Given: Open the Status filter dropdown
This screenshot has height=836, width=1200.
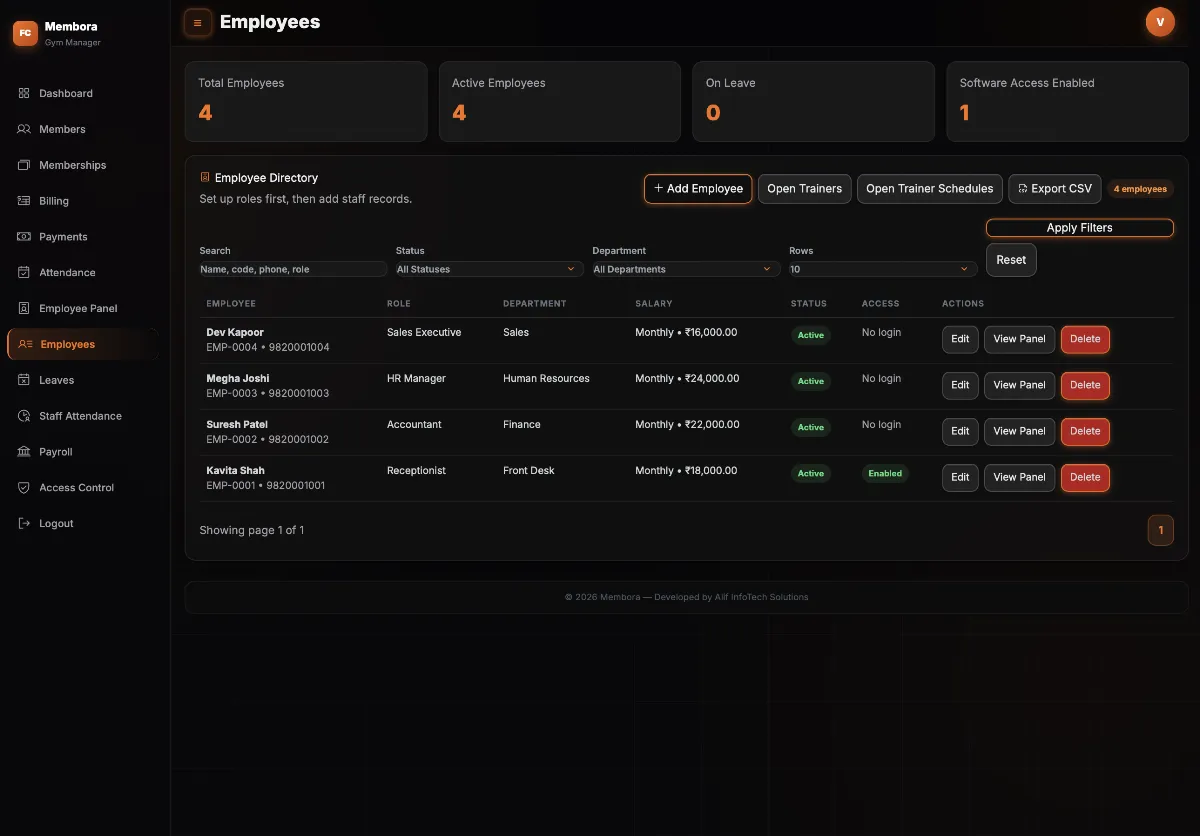Looking at the screenshot, I should click(x=490, y=269).
